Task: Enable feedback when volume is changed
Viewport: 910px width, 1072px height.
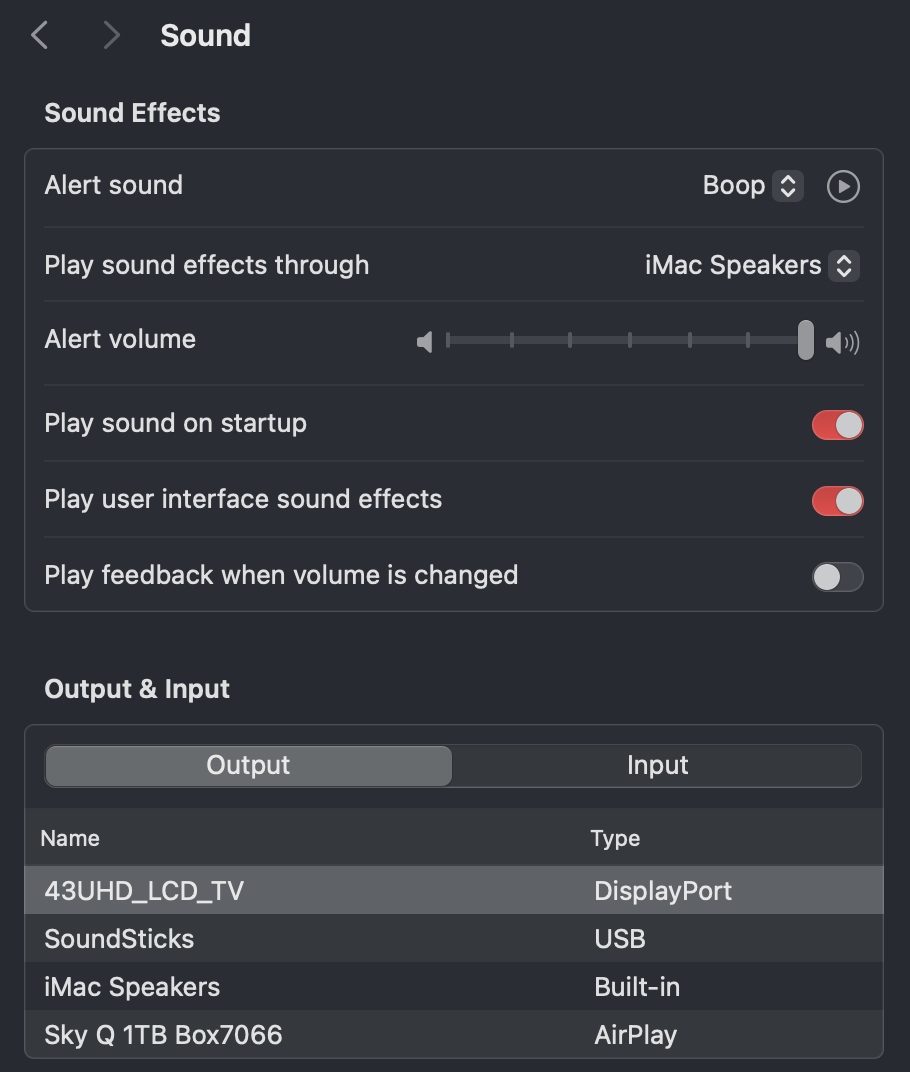Action: [837, 577]
